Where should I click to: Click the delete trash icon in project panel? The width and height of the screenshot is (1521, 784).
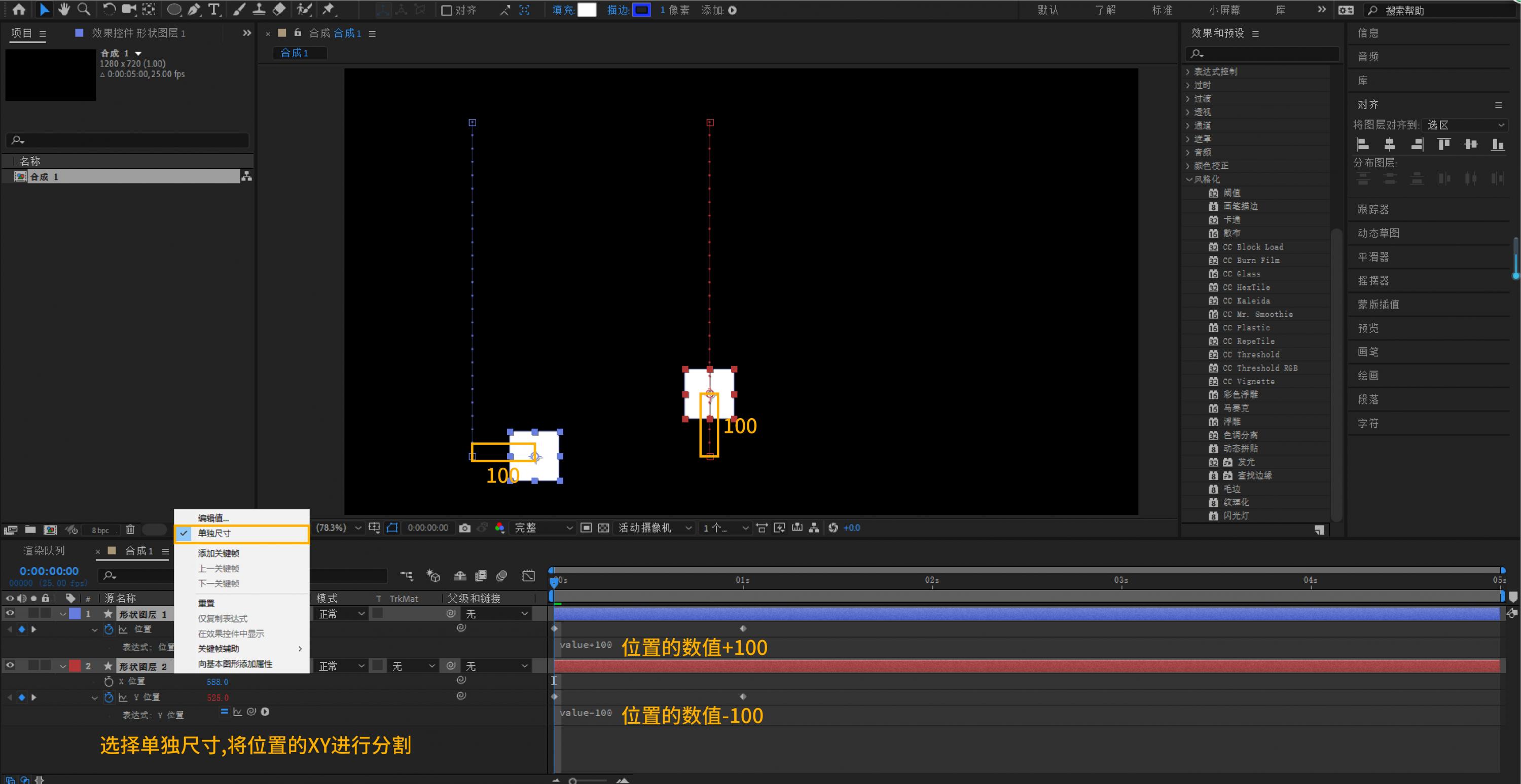130,530
